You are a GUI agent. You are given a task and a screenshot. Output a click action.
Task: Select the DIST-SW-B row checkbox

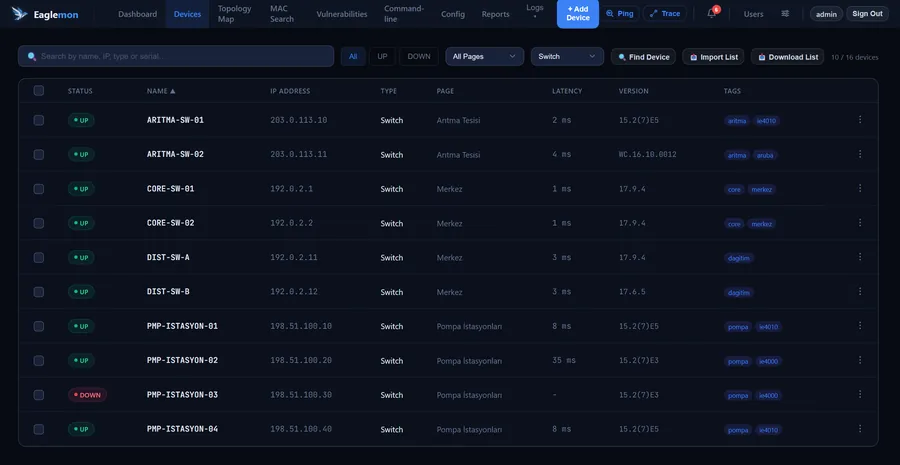tap(38, 292)
